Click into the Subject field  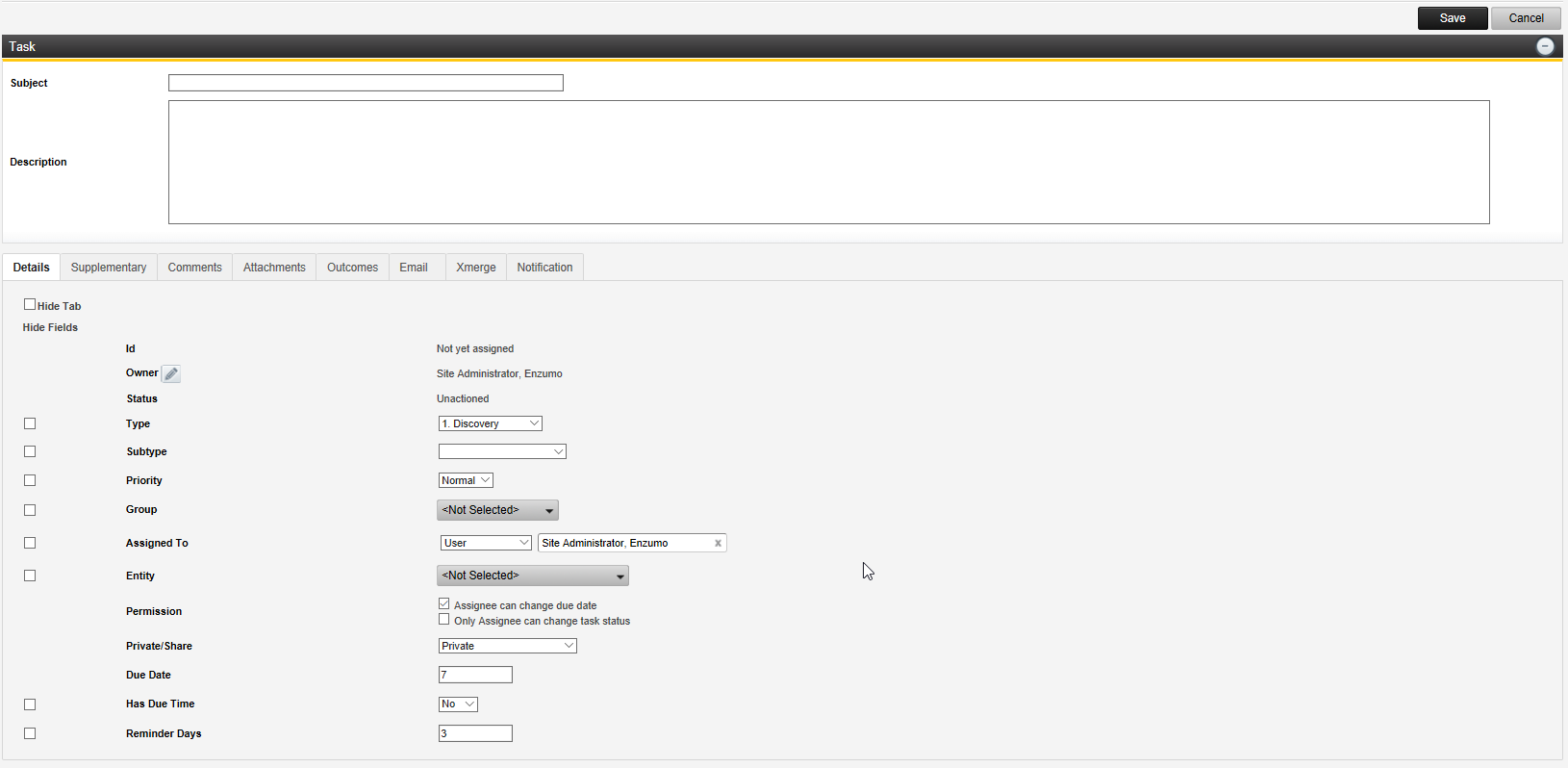click(x=366, y=83)
